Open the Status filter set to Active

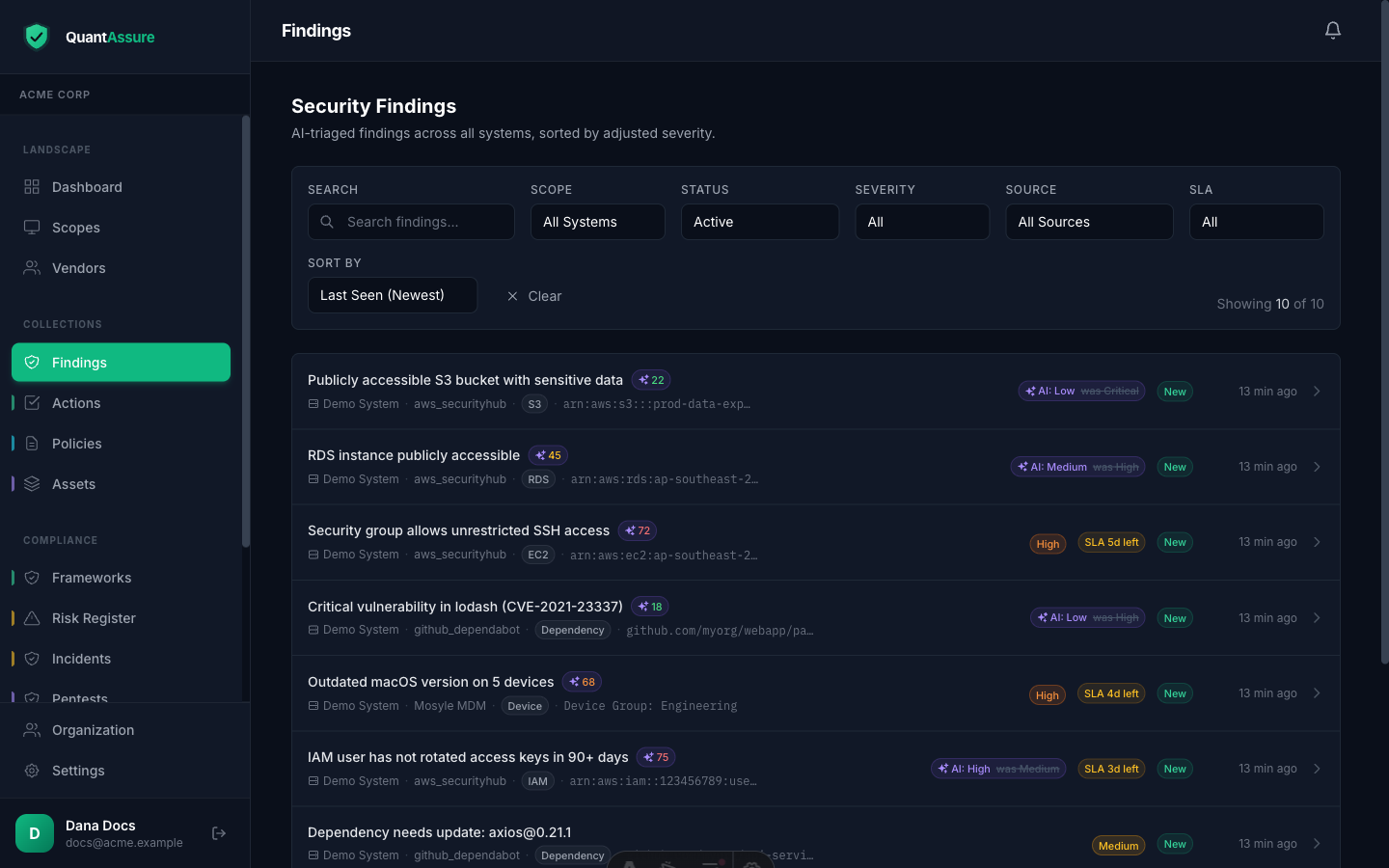[760, 222]
